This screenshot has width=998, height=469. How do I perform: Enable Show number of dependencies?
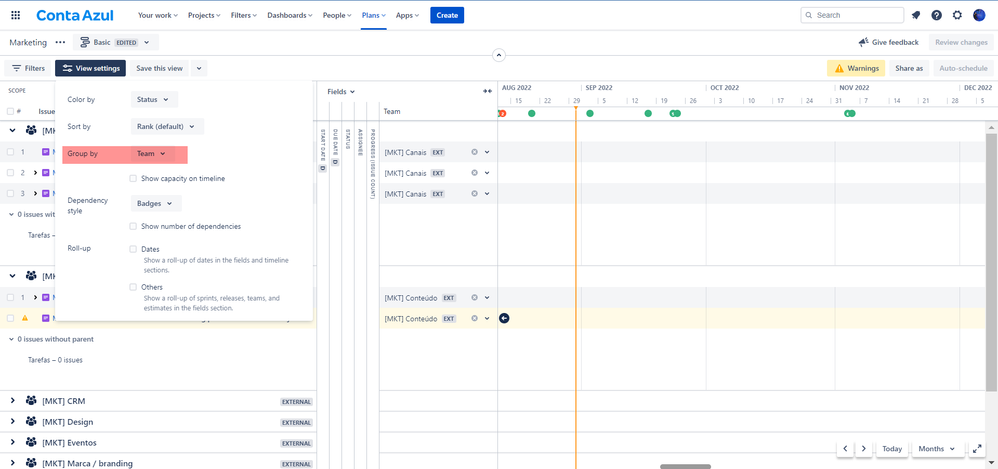(x=133, y=227)
